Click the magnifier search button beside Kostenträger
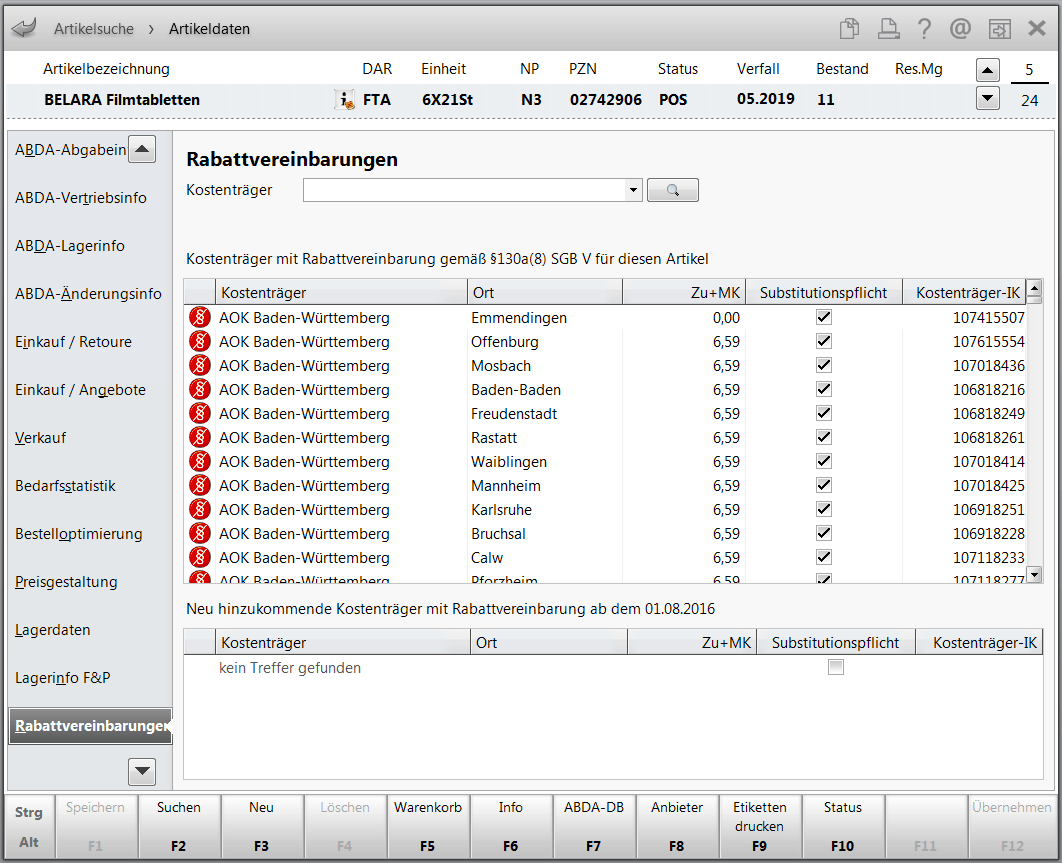This screenshot has height=863, width=1062. 673,190
